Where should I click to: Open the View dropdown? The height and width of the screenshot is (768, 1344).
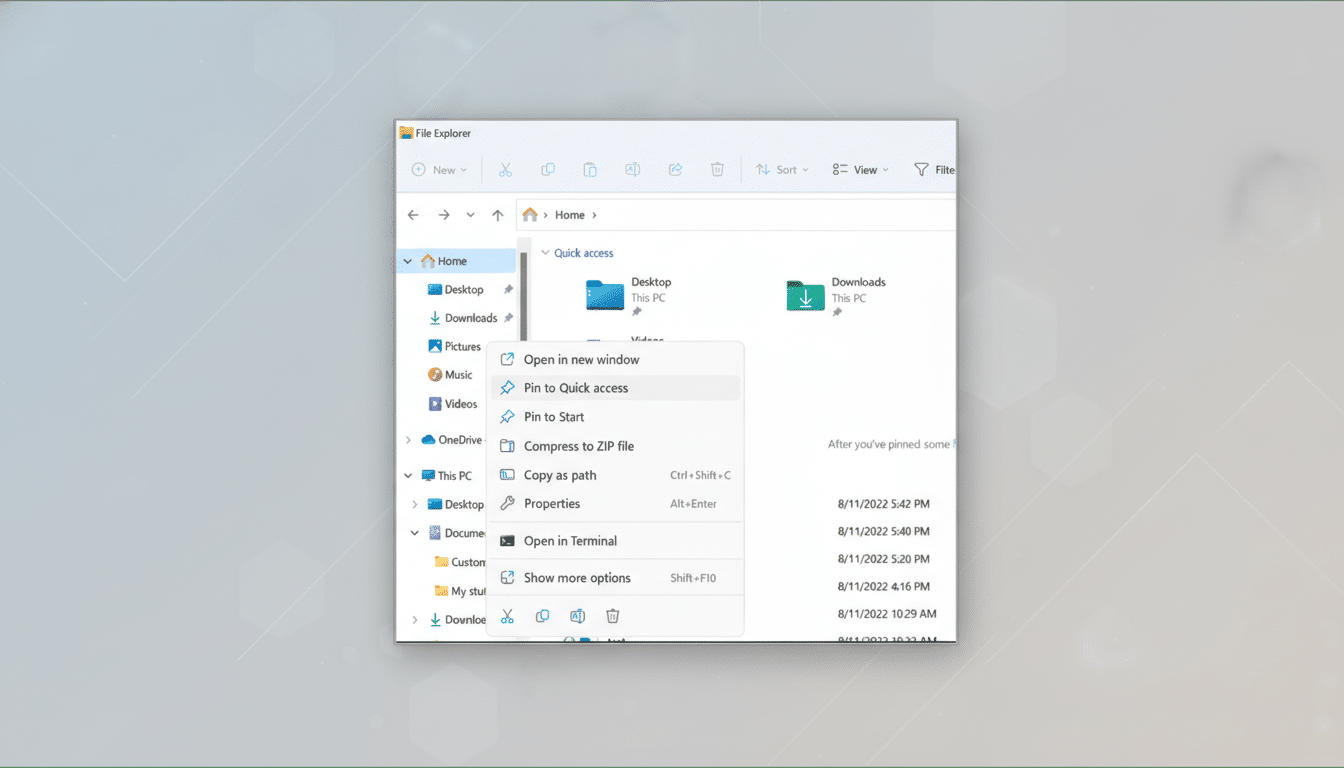pos(860,169)
